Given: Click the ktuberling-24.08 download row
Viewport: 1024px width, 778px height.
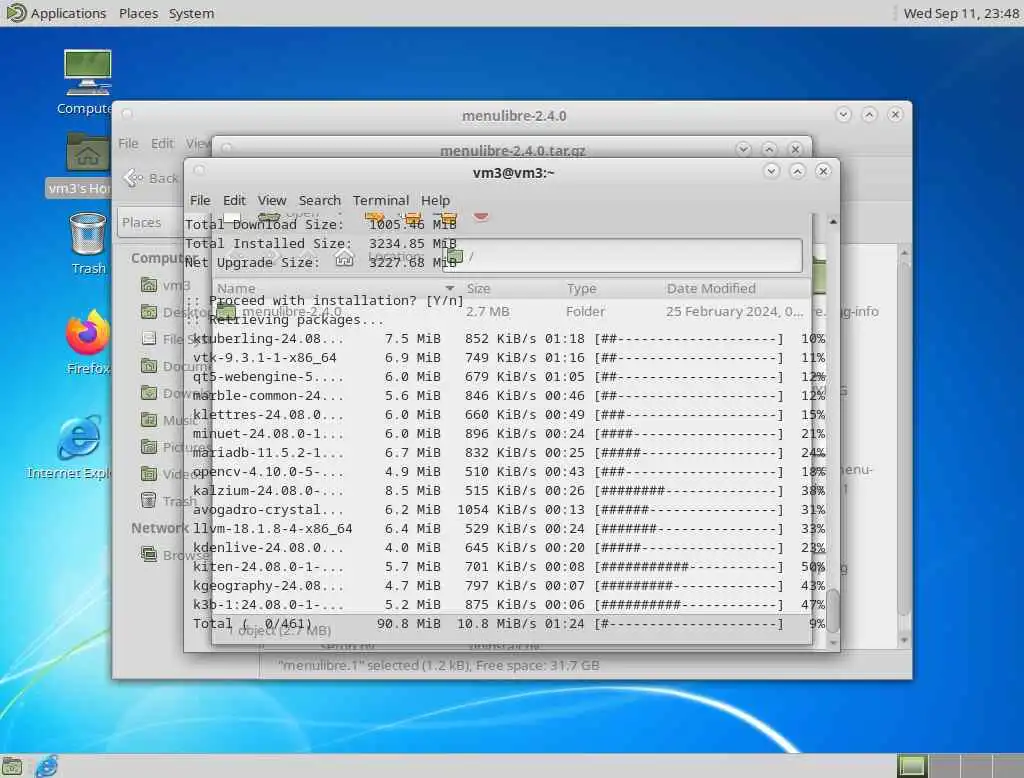Looking at the screenshot, I should tap(509, 338).
